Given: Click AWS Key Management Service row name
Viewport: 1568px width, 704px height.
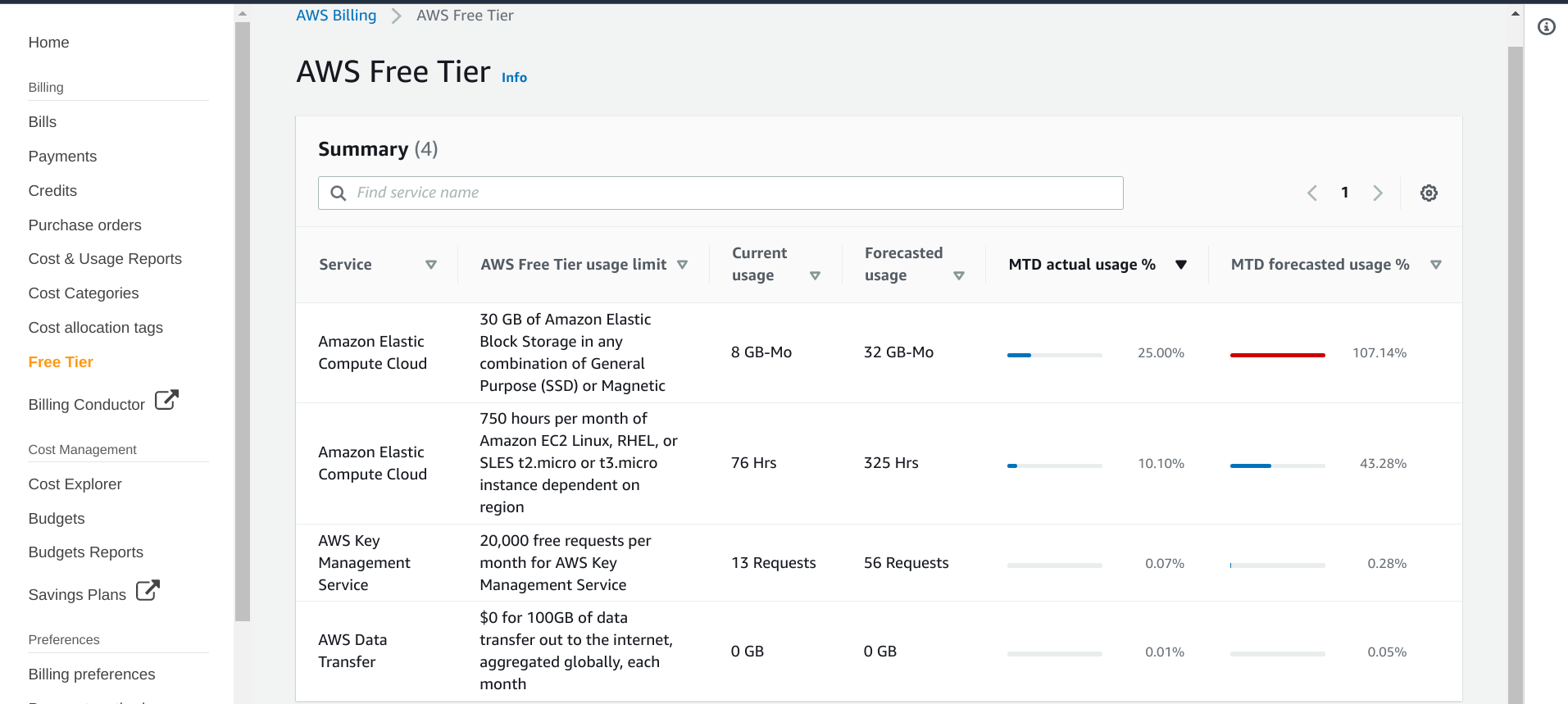Looking at the screenshot, I should tap(364, 563).
